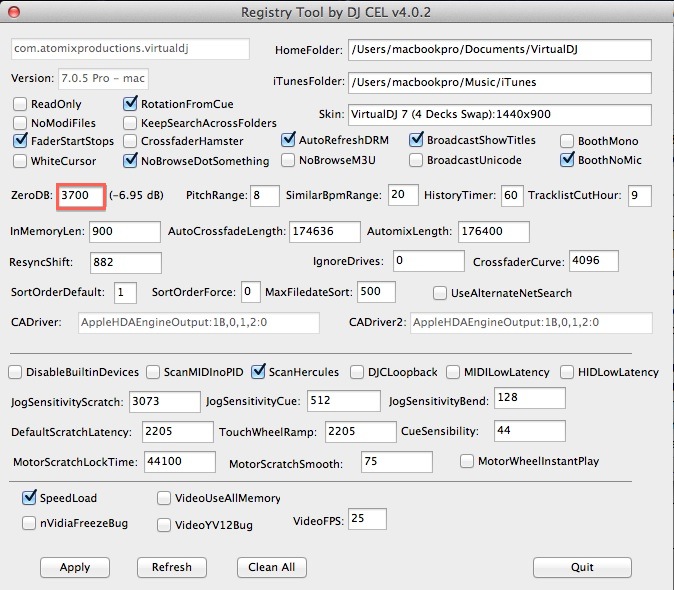Close the window with red button
The width and height of the screenshot is (674, 590).
[14, 12]
